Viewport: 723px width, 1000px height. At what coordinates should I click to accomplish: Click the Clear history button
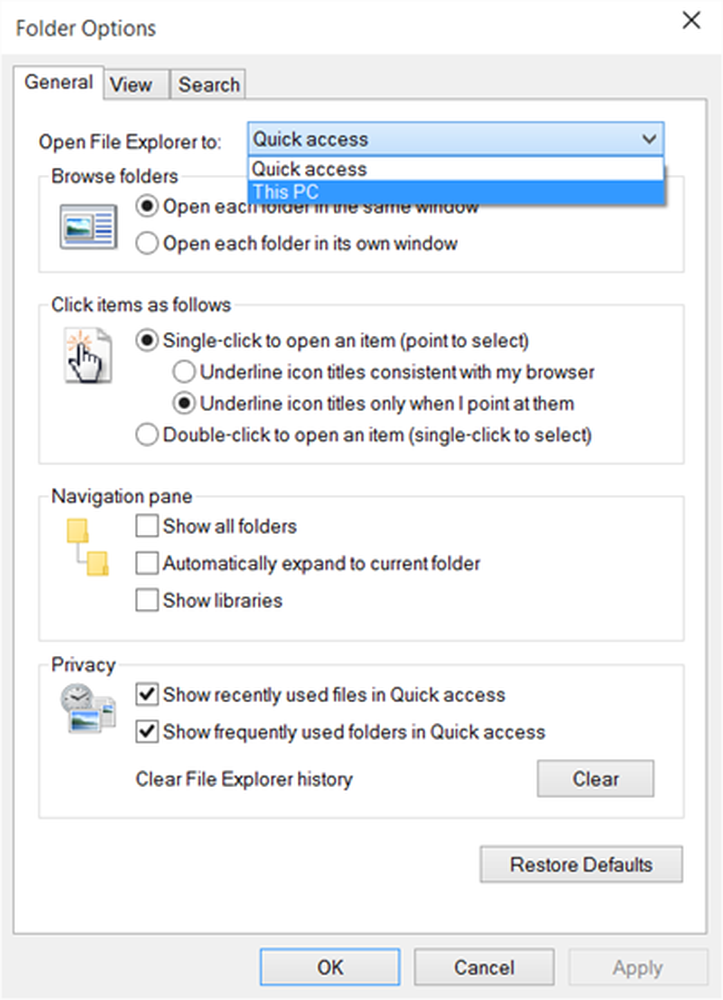(595, 779)
